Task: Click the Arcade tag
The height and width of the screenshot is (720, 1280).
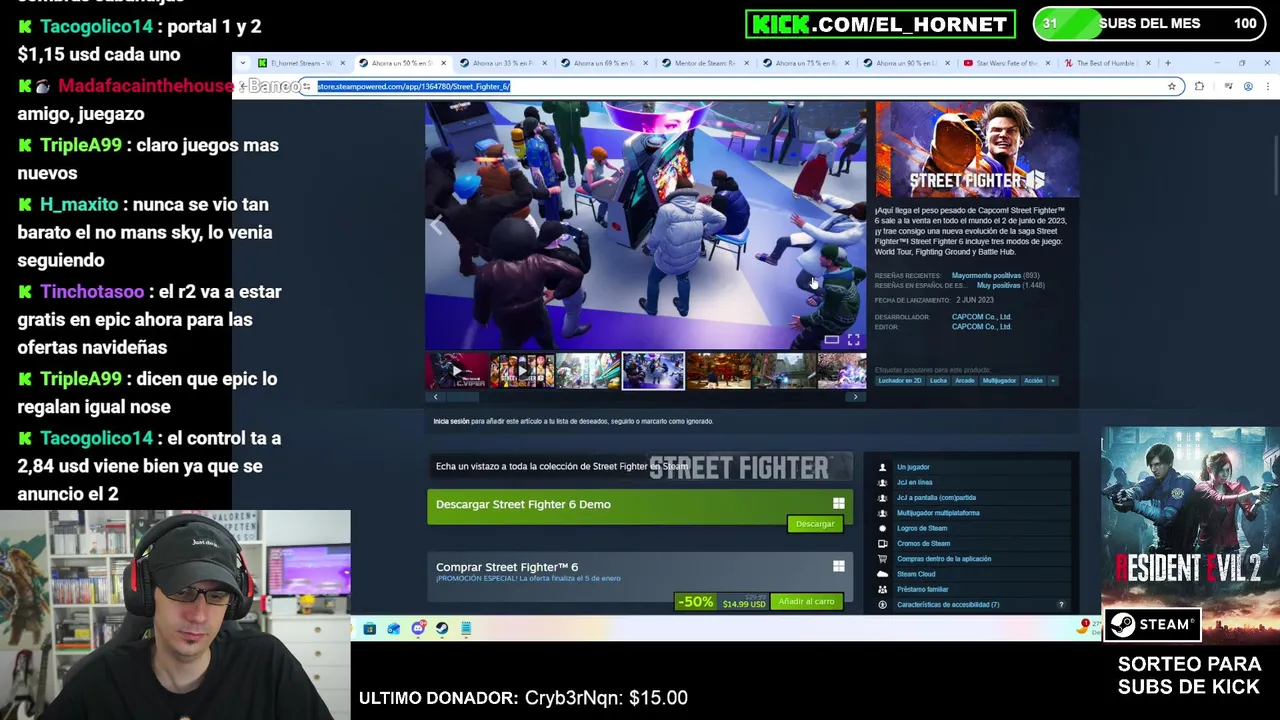Action: pyautogui.click(x=964, y=380)
